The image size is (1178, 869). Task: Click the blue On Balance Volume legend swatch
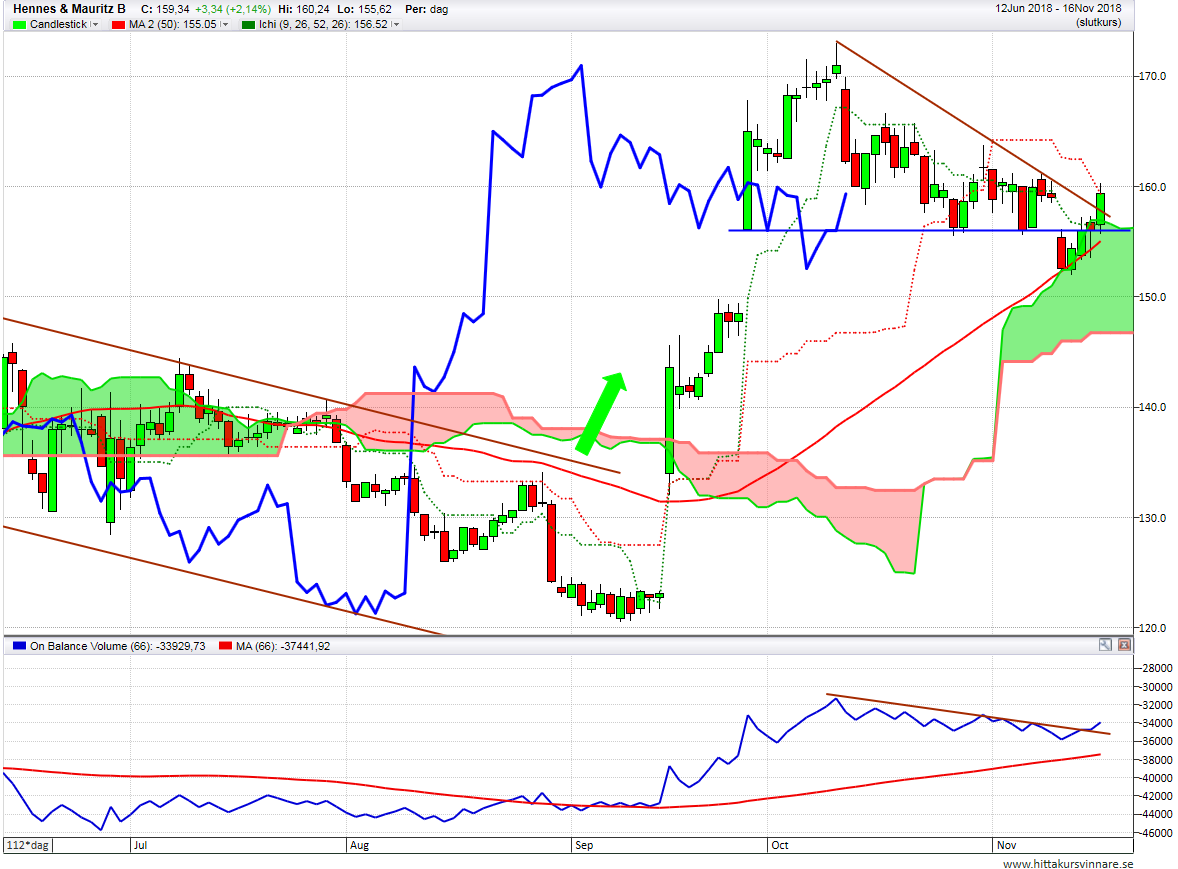click(20, 646)
